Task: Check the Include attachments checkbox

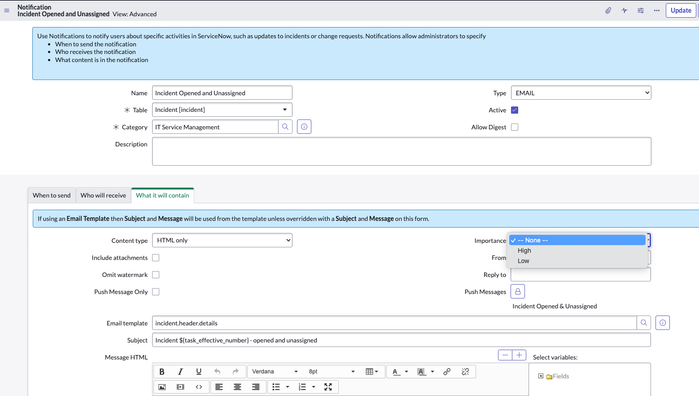Action: click(156, 257)
